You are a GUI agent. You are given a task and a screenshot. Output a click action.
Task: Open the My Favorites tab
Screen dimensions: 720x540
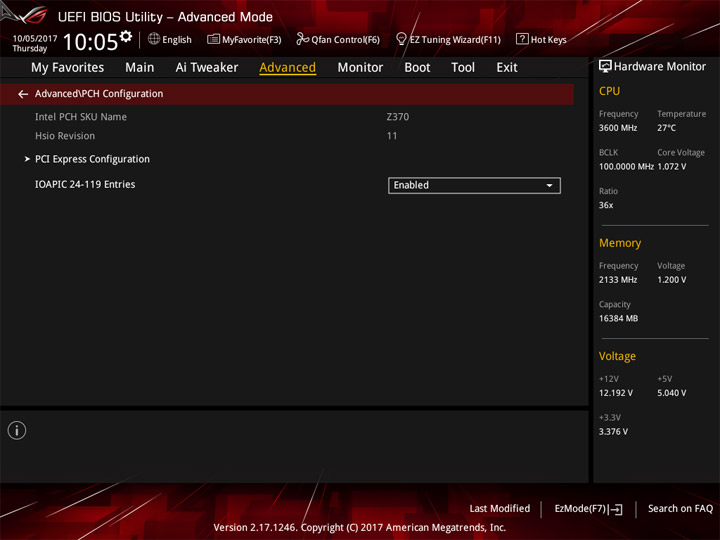[x=68, y=68]
